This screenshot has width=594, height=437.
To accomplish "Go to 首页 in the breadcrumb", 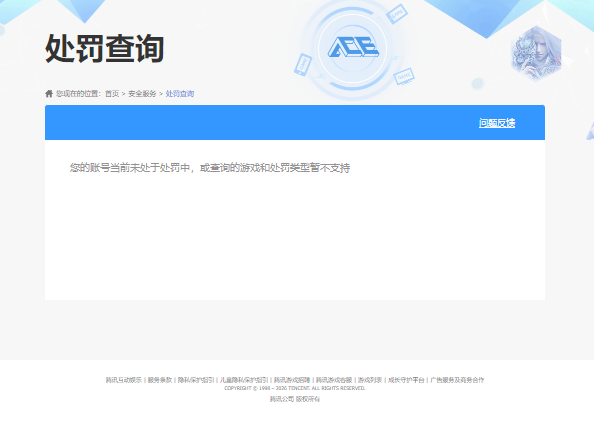I will click(x=112, y=94).
